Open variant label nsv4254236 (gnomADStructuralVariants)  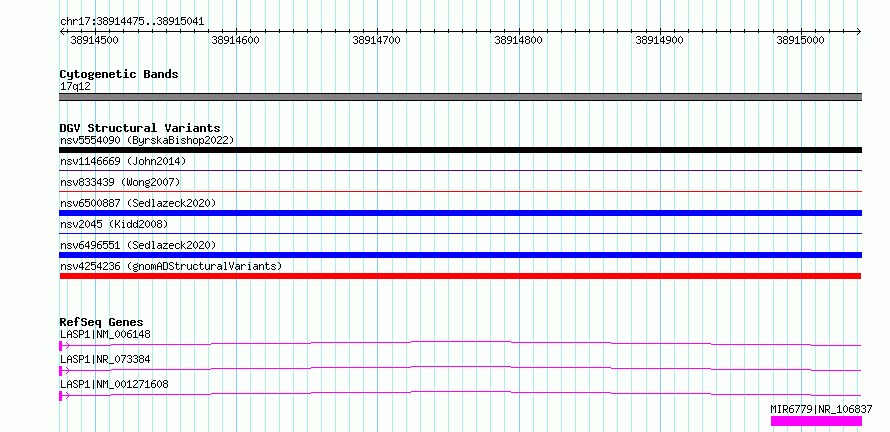[x=171, y=266]
